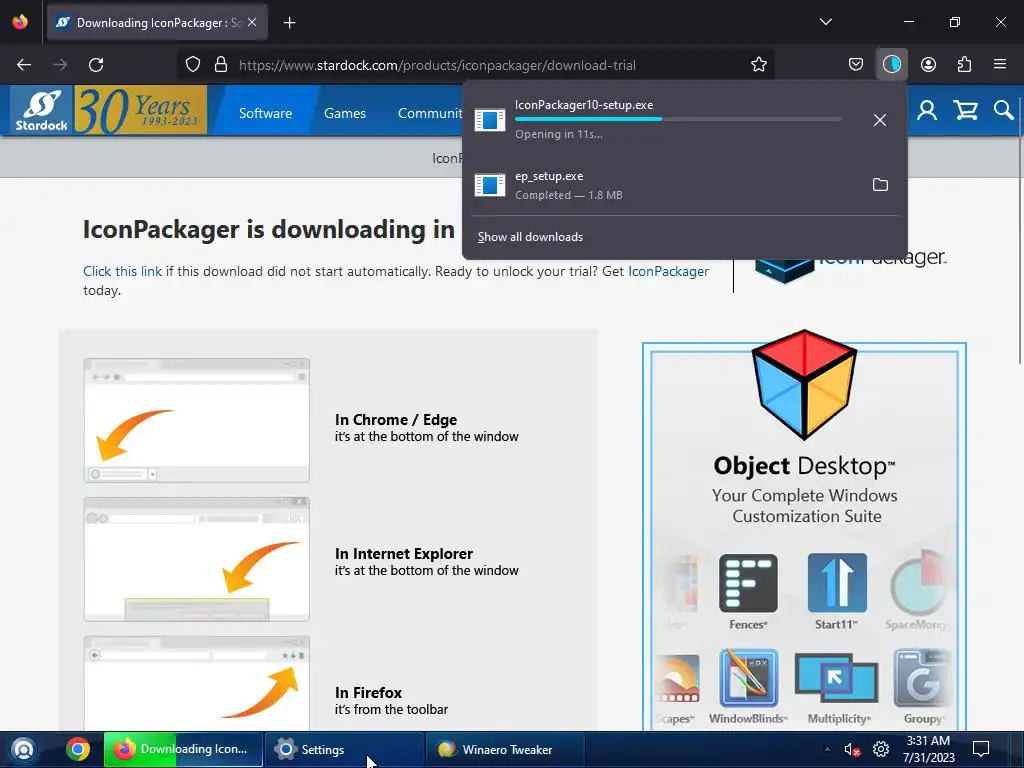Click the IconPackager10-setup.exe download entry

tap(664, 120)
